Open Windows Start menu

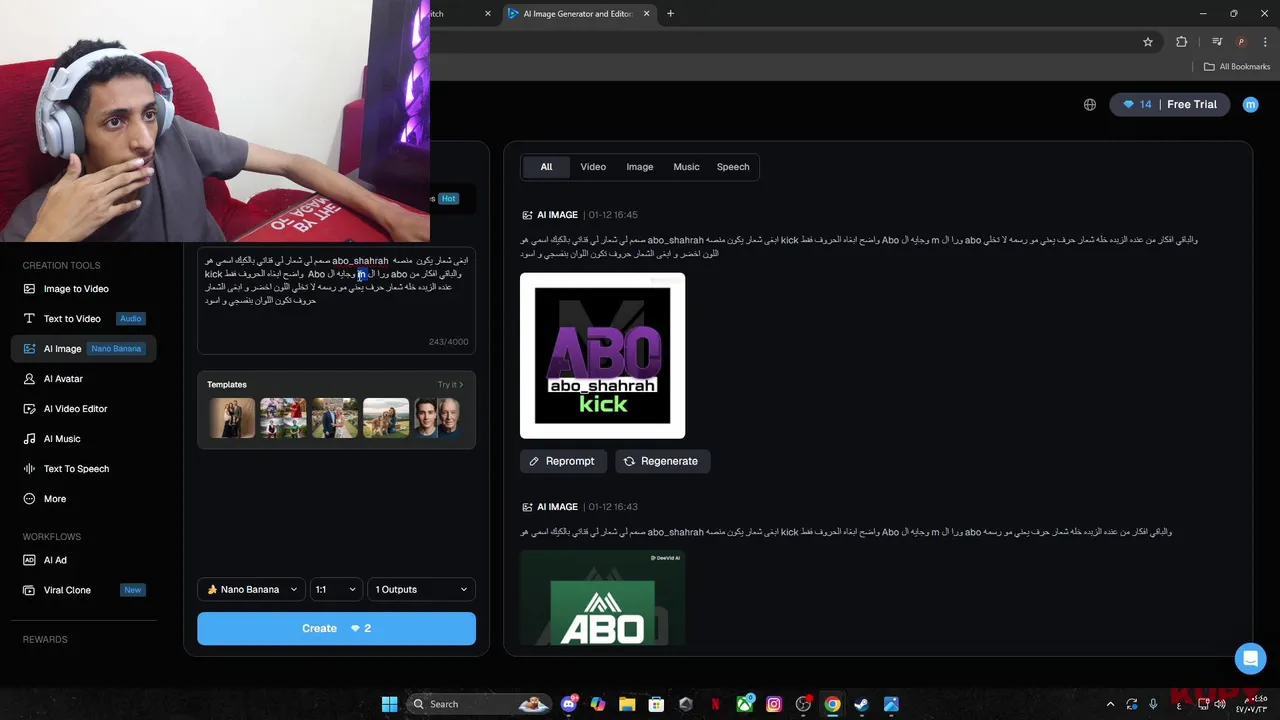(389, 704)
